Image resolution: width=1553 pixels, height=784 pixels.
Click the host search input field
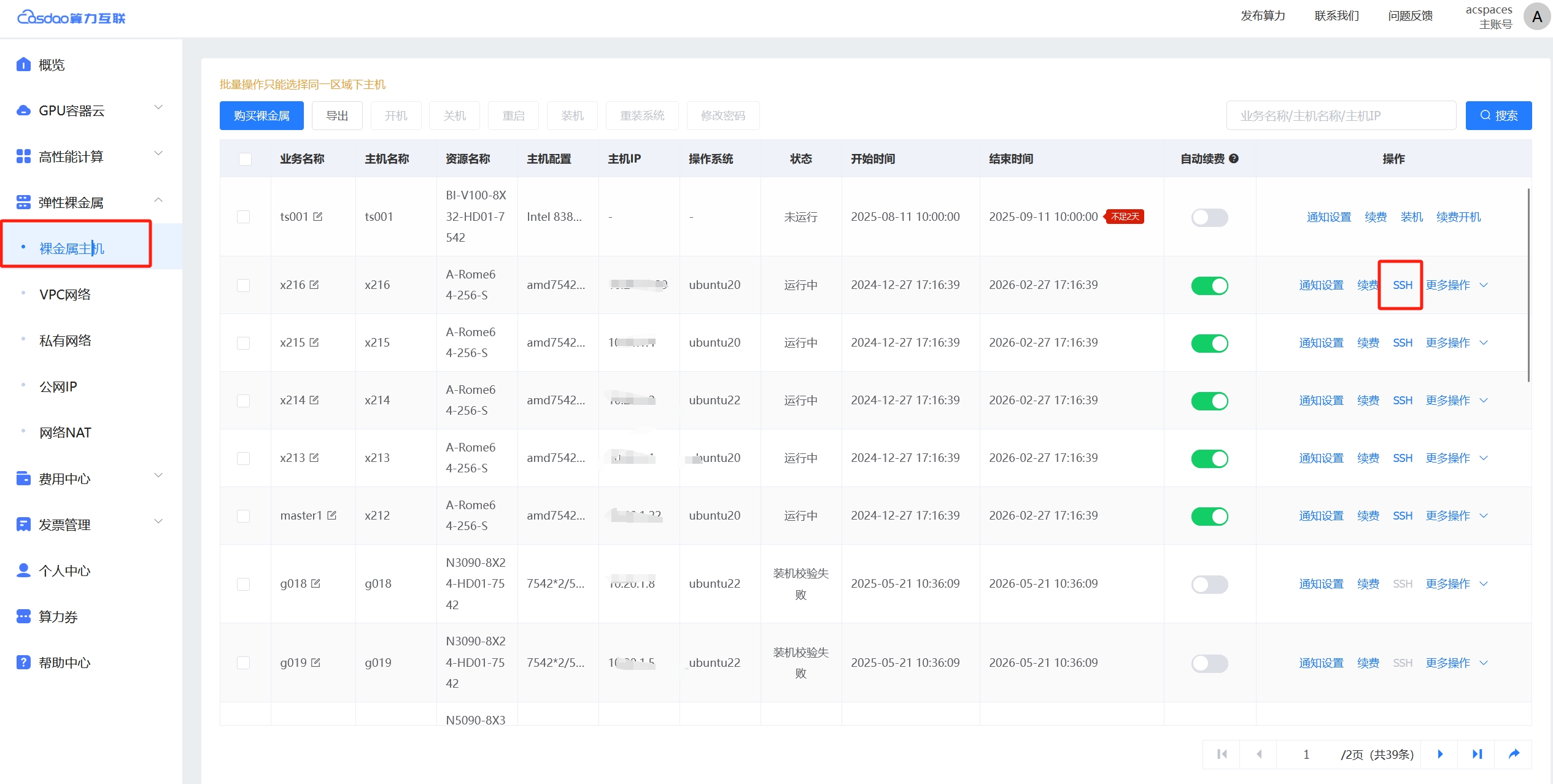1341,115
